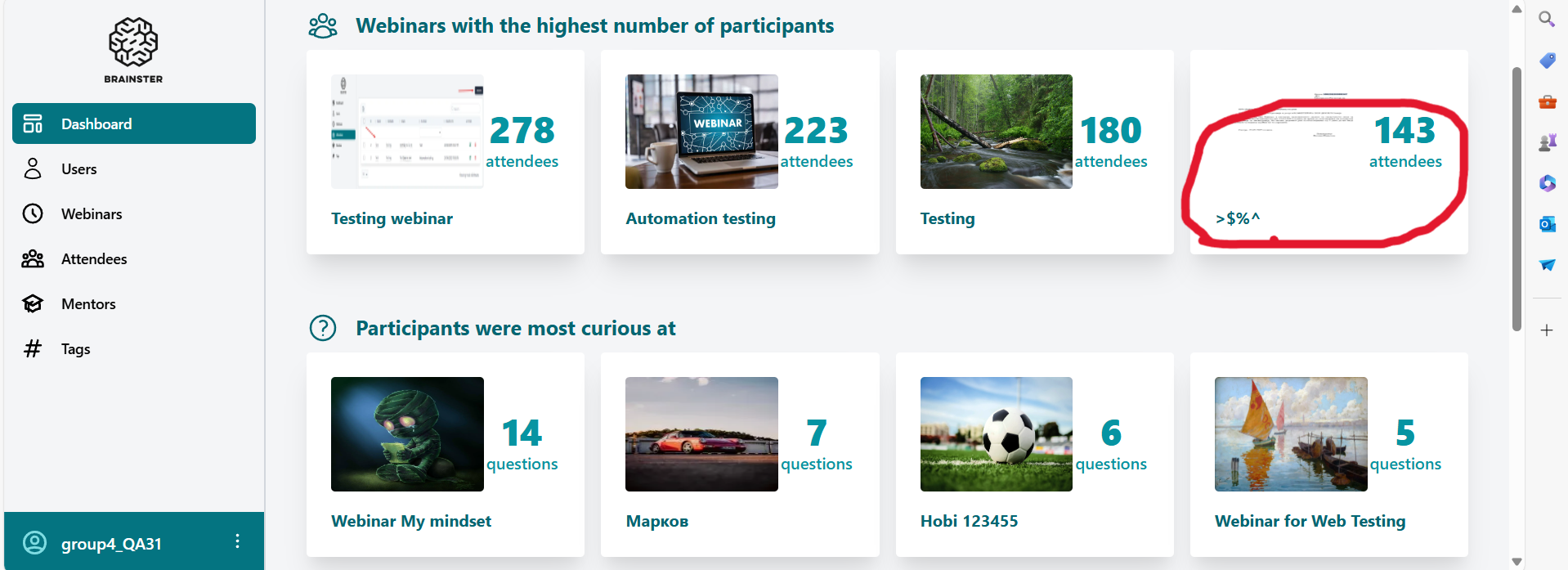
Task: Click the plus button to customize sidebar
Action: tap(1547, 330)
